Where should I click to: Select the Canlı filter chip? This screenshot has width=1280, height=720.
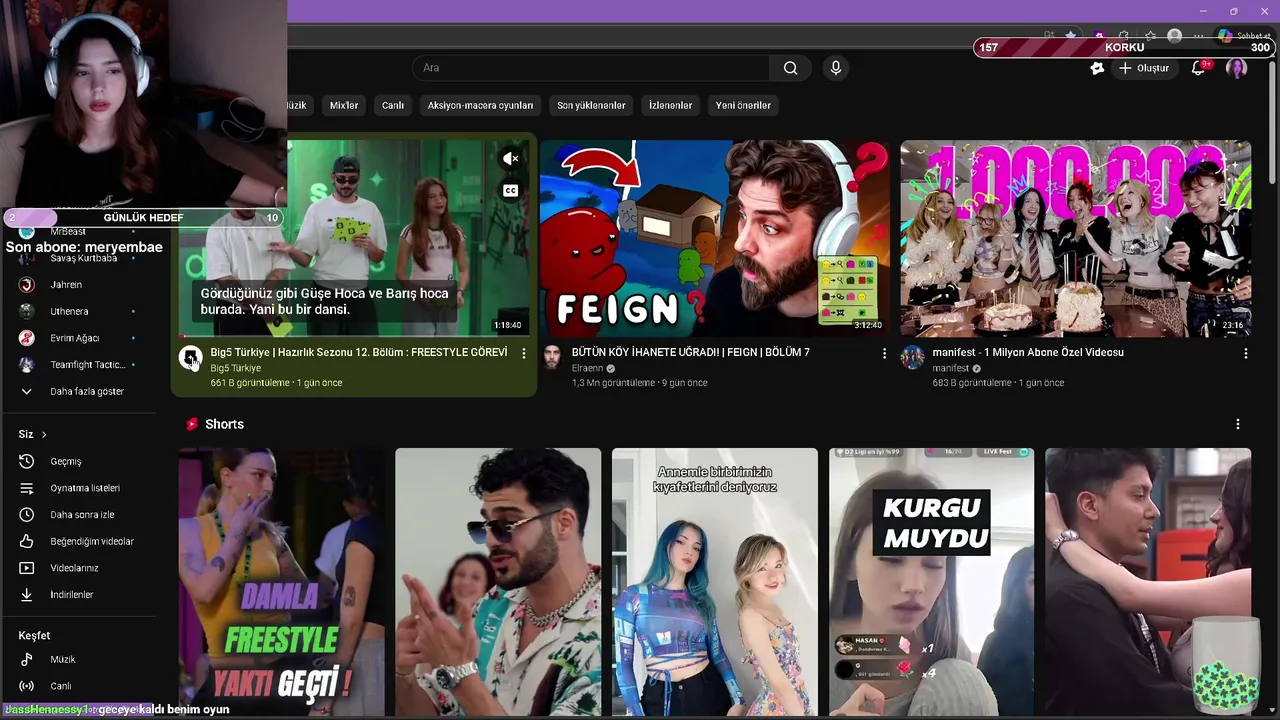(393, 105)
